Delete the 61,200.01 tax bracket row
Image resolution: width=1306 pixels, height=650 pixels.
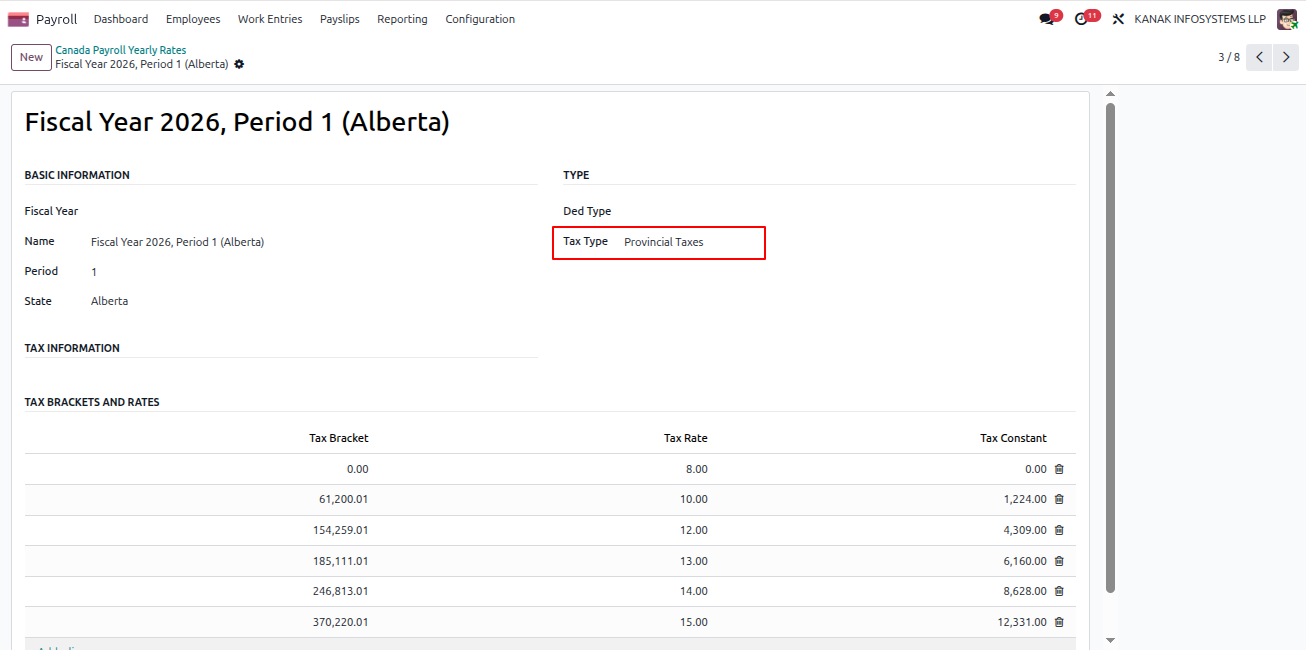point(1059,499)
